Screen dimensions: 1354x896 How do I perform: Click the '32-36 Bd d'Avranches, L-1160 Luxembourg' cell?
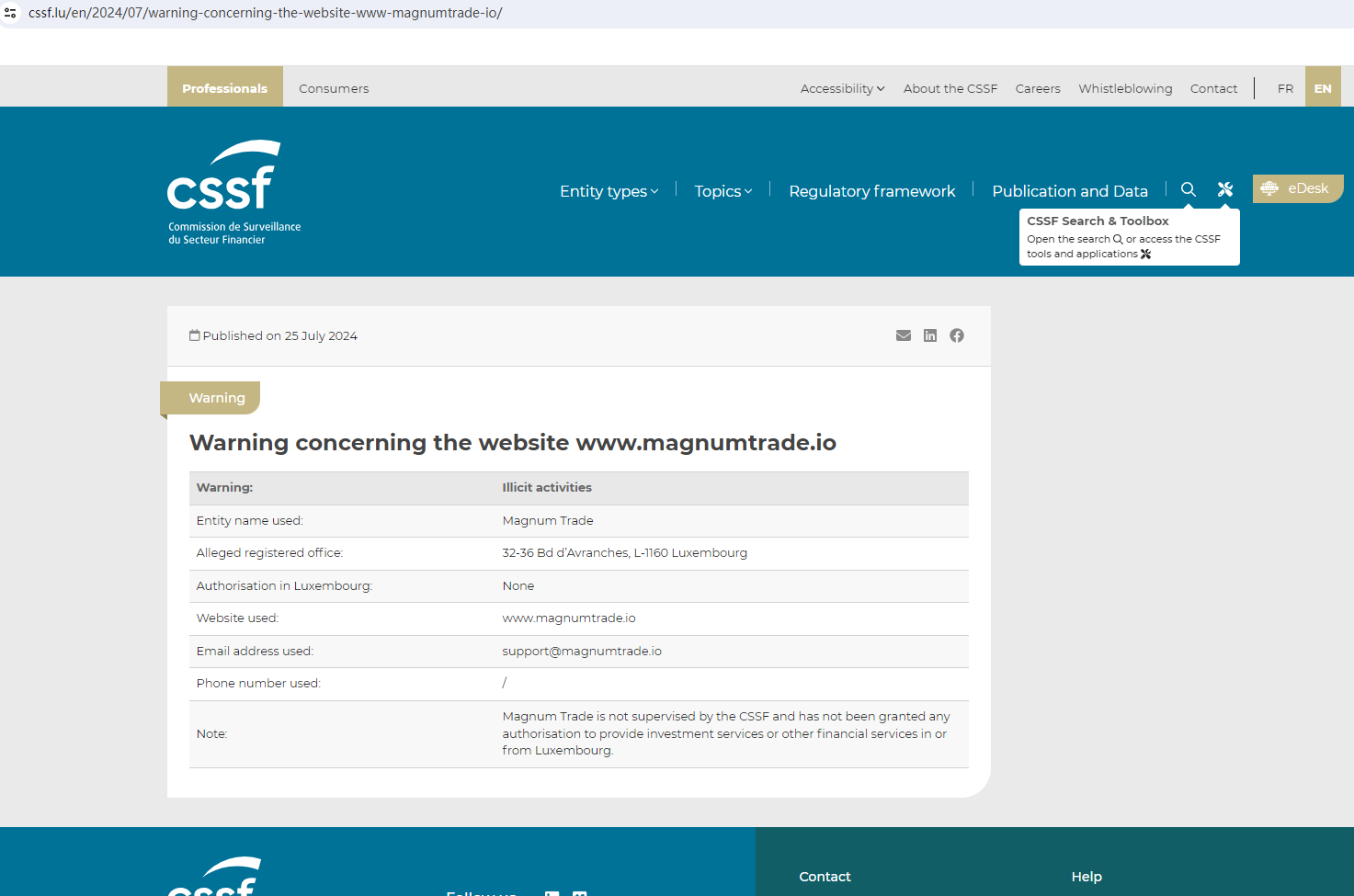(624, 552)
